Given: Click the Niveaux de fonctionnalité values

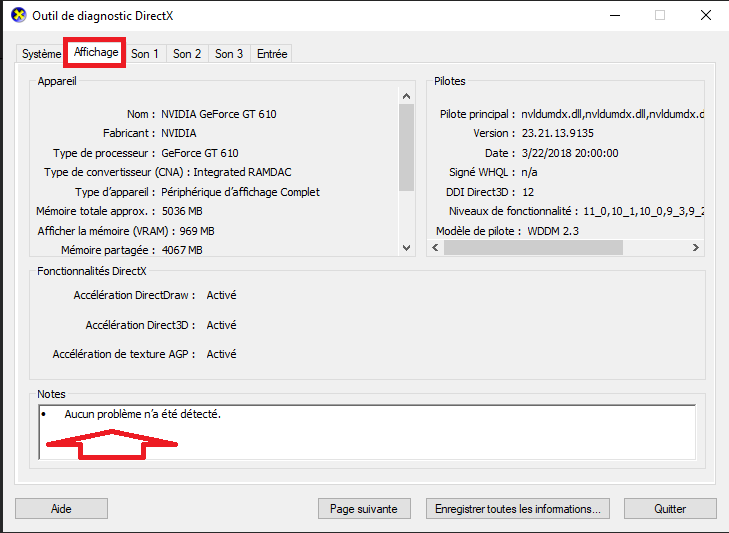Looking at the screenshot, I should (644, 212).
